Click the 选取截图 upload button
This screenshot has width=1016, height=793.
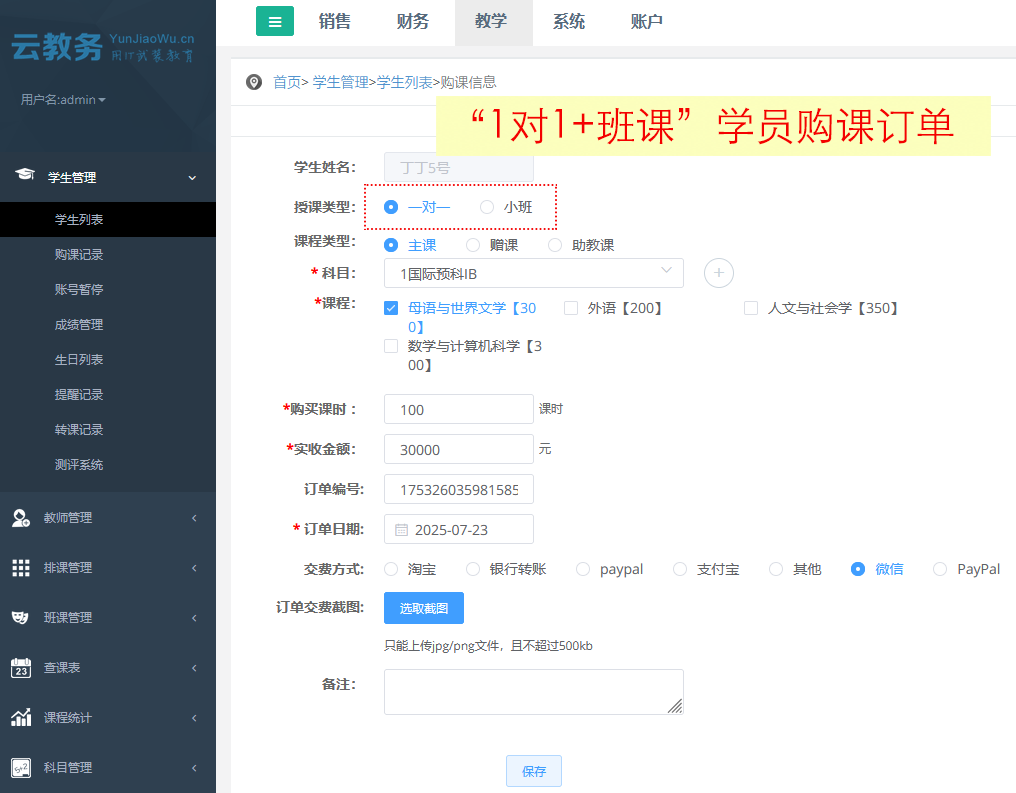(423, 608)
